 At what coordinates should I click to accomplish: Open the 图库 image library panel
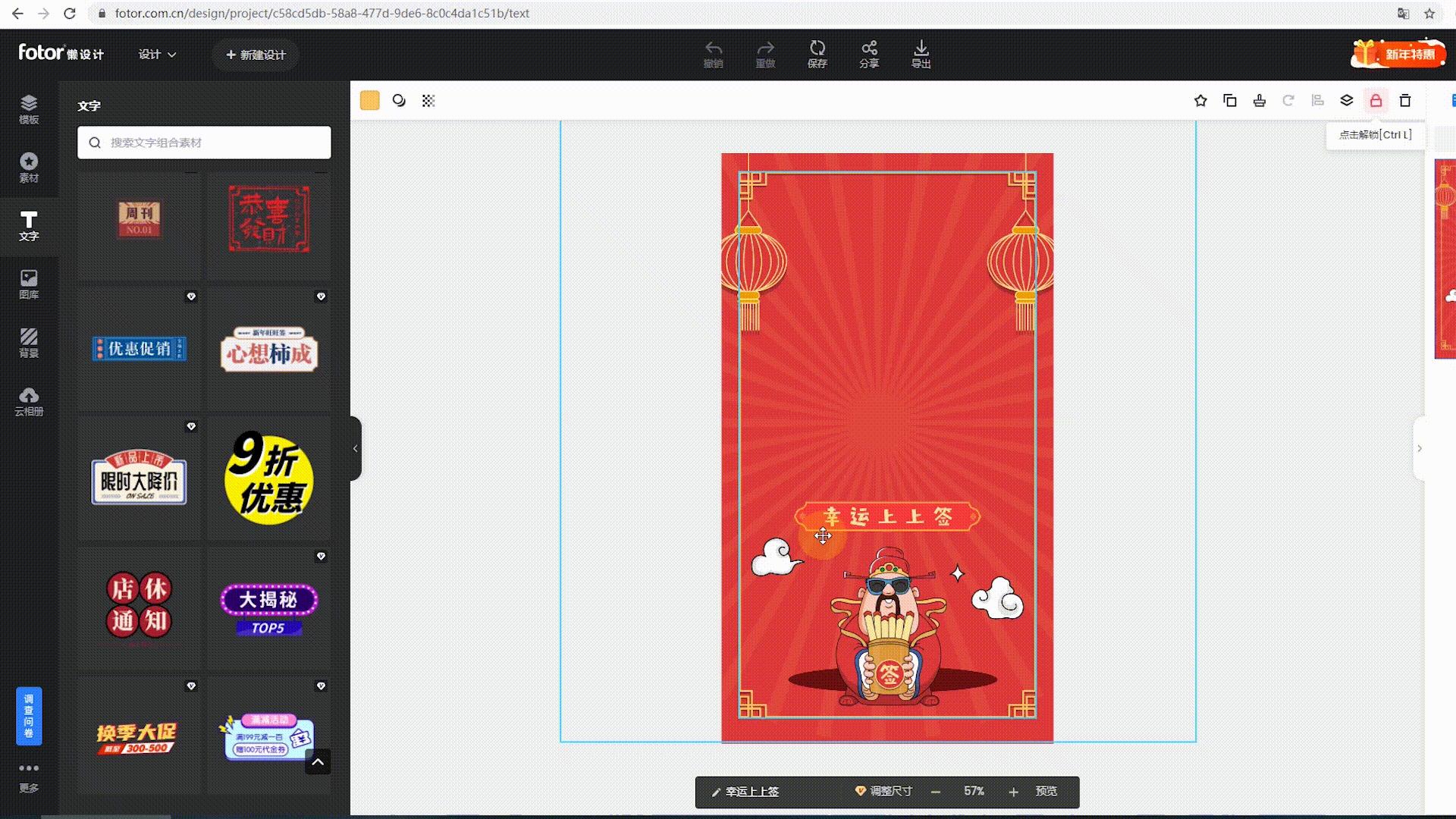(x=29, y=284)
